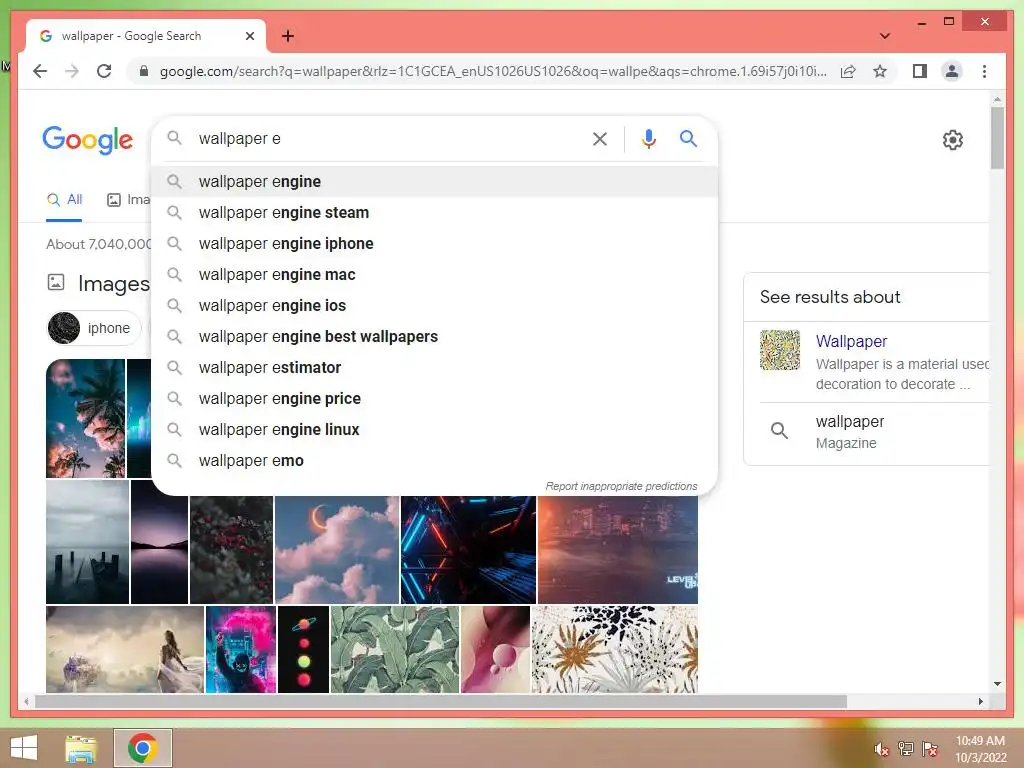The image size is (1024, 768).
Task: Click the vertical page scrollbar
Action: tap(997, 137)
